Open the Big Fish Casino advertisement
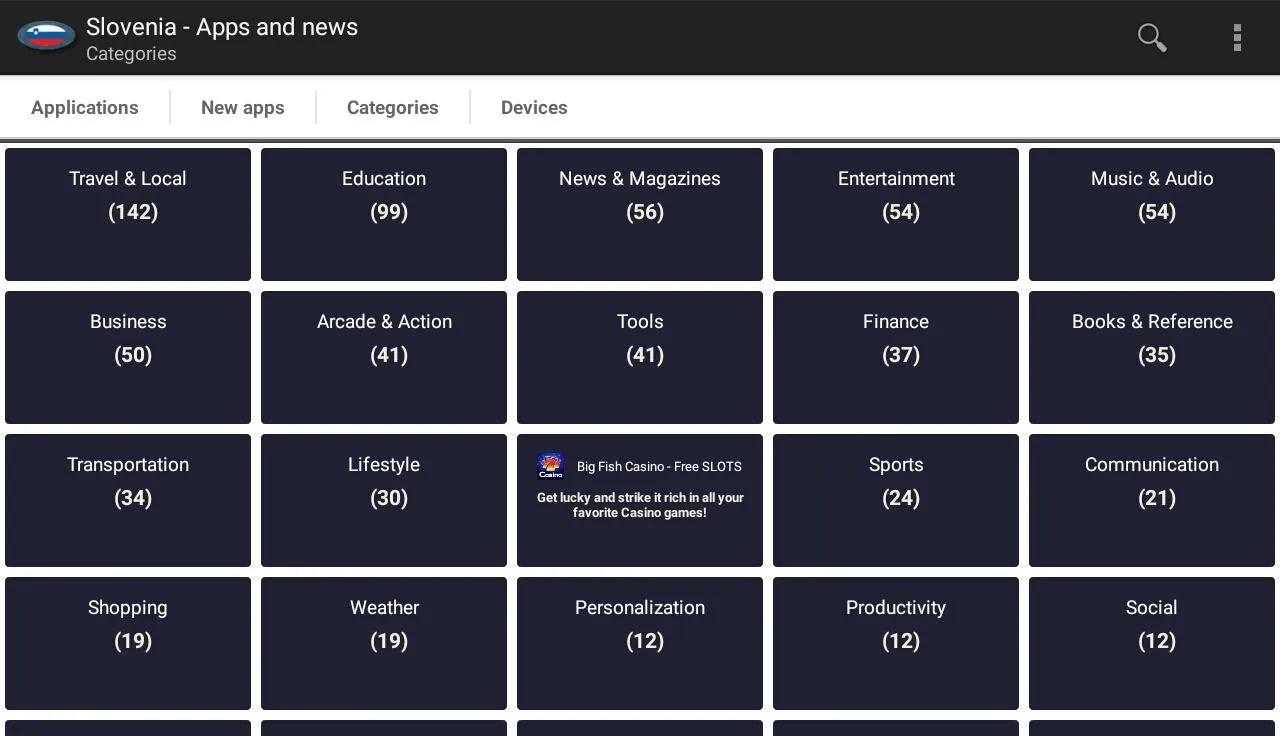The image size is (1280, 736). pos(640,500)
